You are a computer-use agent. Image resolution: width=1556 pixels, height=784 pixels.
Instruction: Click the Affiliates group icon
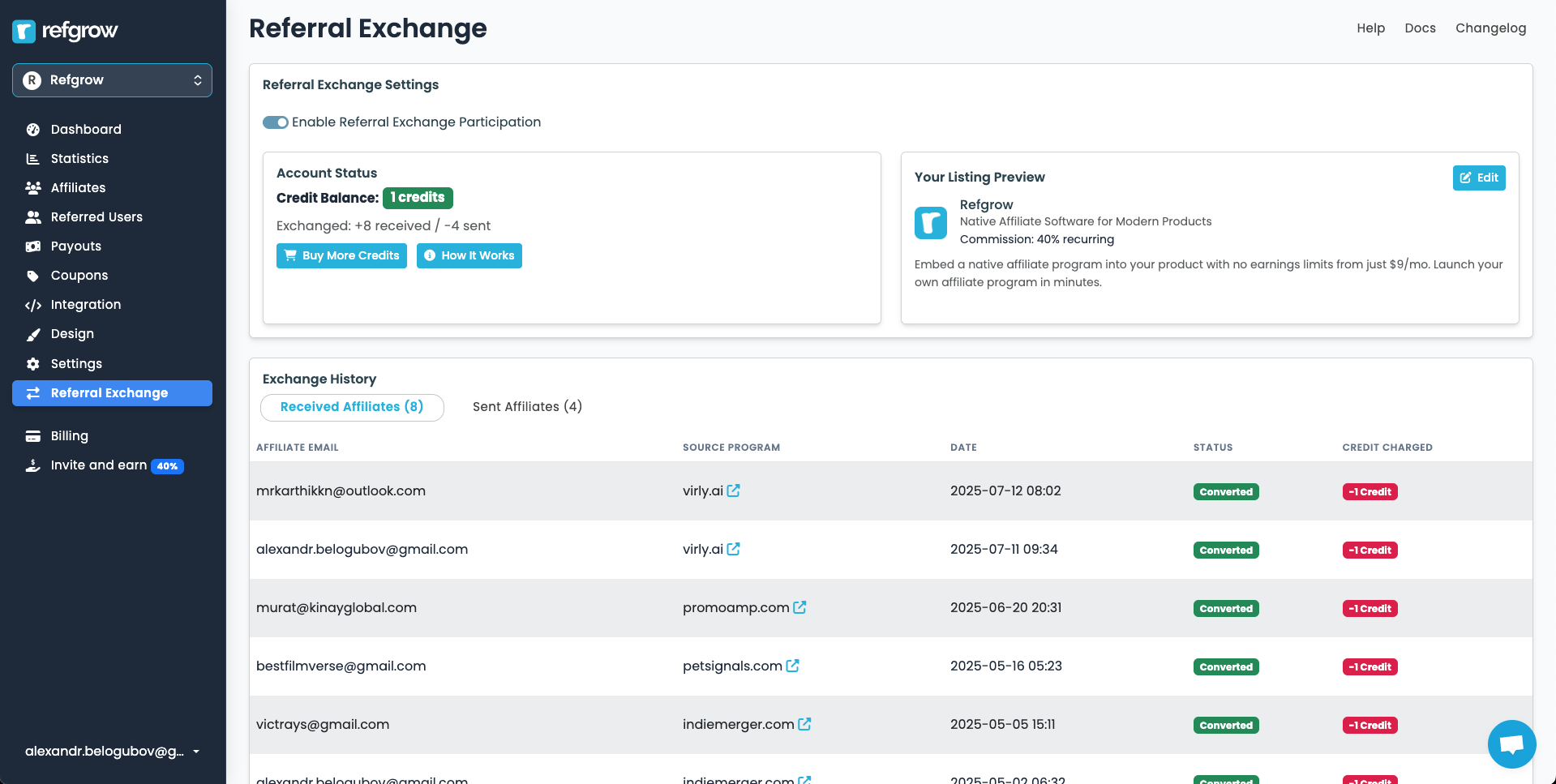pyautogui.click(x=33, y=188)
